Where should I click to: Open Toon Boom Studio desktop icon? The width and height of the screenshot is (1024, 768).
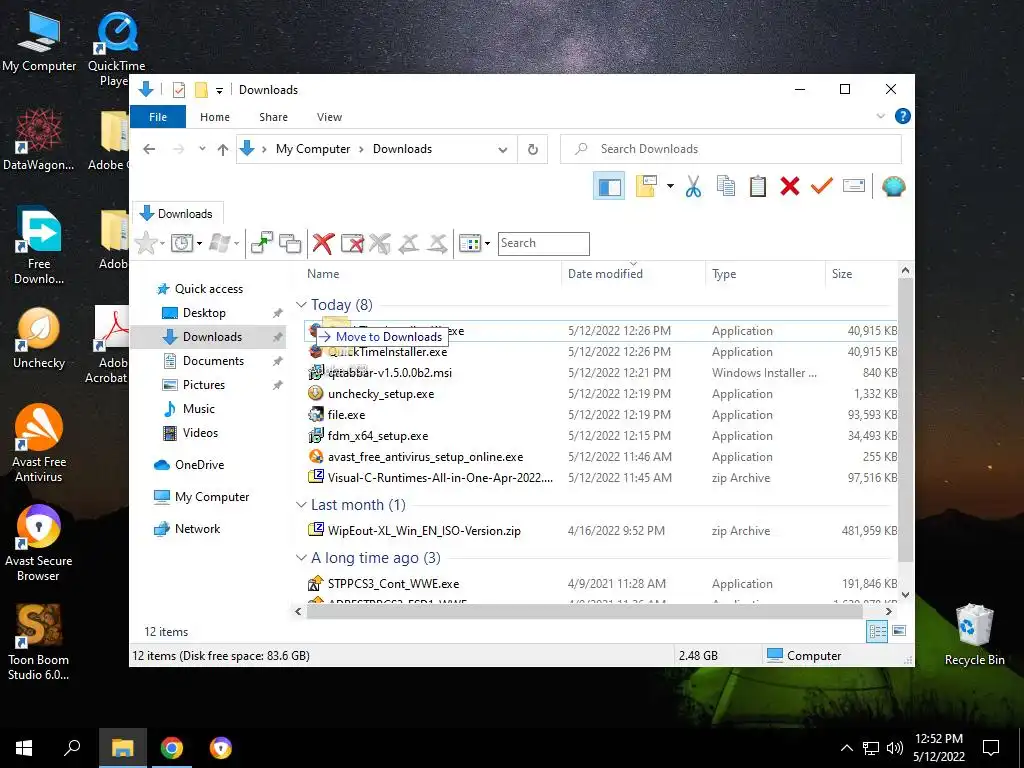click(39, 642)
